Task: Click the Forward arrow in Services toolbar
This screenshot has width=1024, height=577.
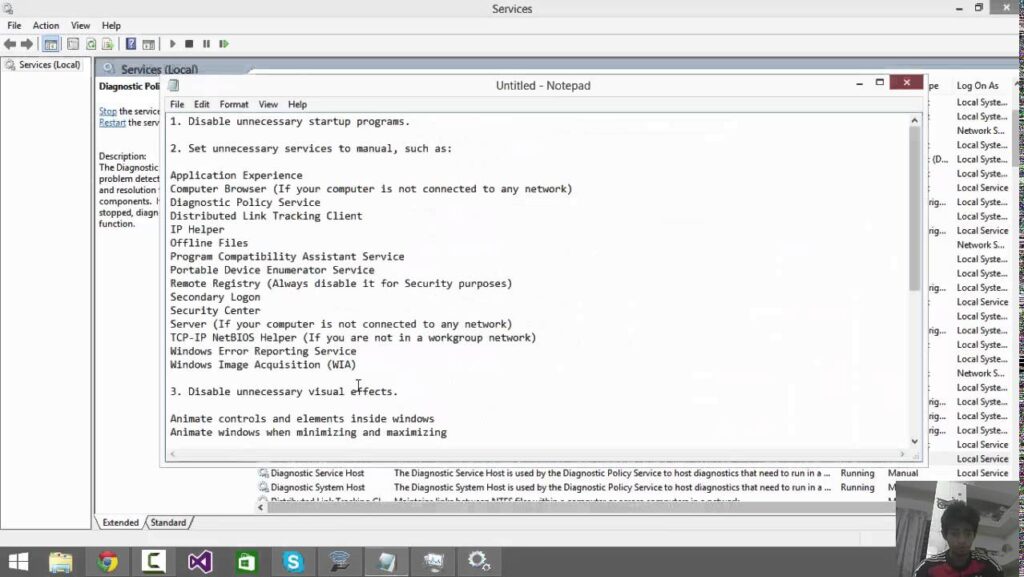Action: click(x=27, y=44)
